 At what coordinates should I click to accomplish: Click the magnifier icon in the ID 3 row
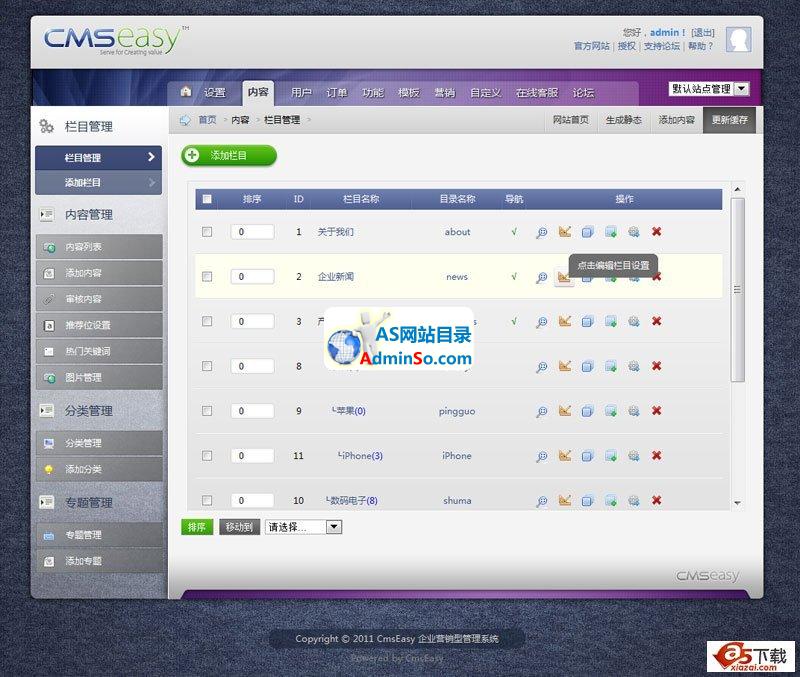(541, 322)
